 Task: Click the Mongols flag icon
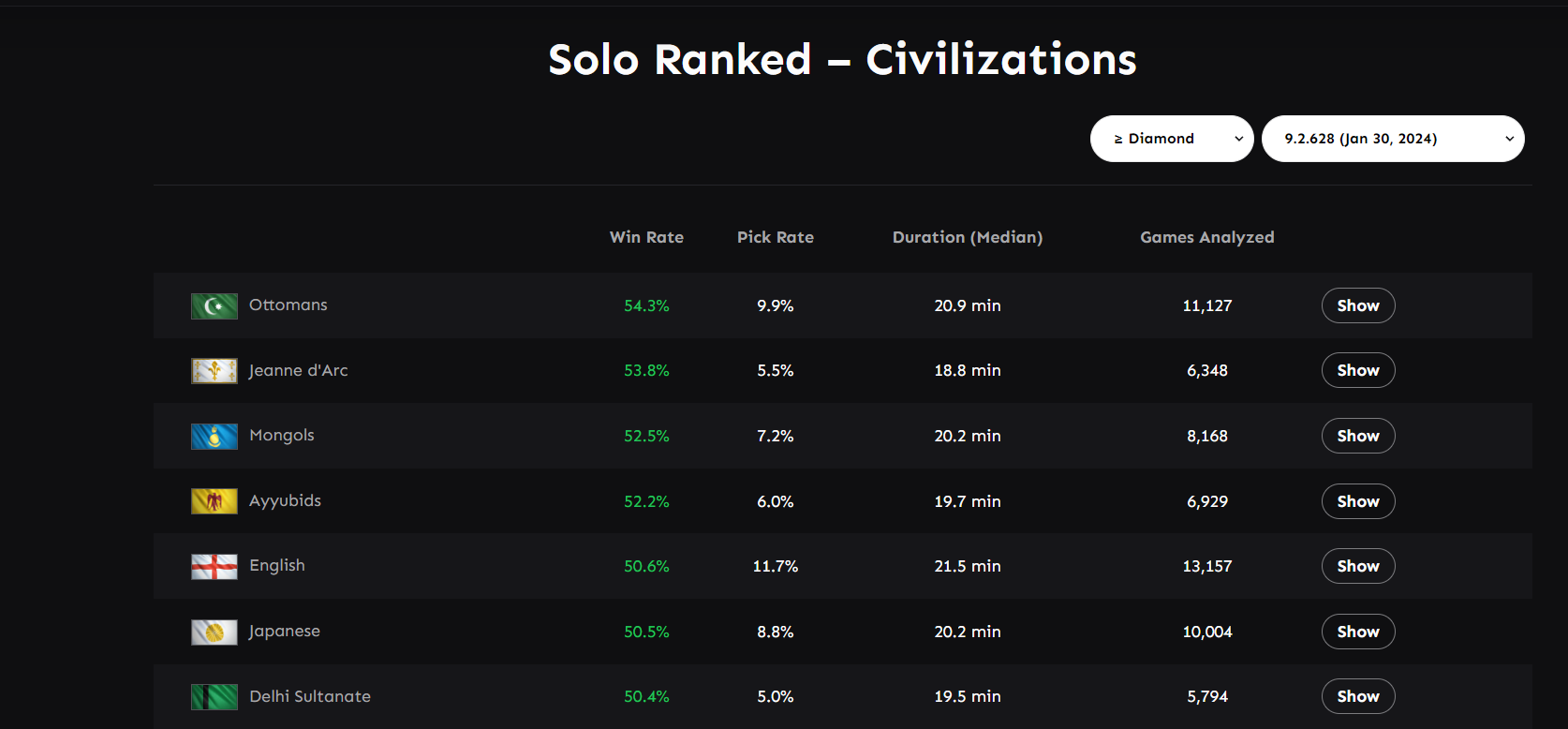[x=214, y=437]
